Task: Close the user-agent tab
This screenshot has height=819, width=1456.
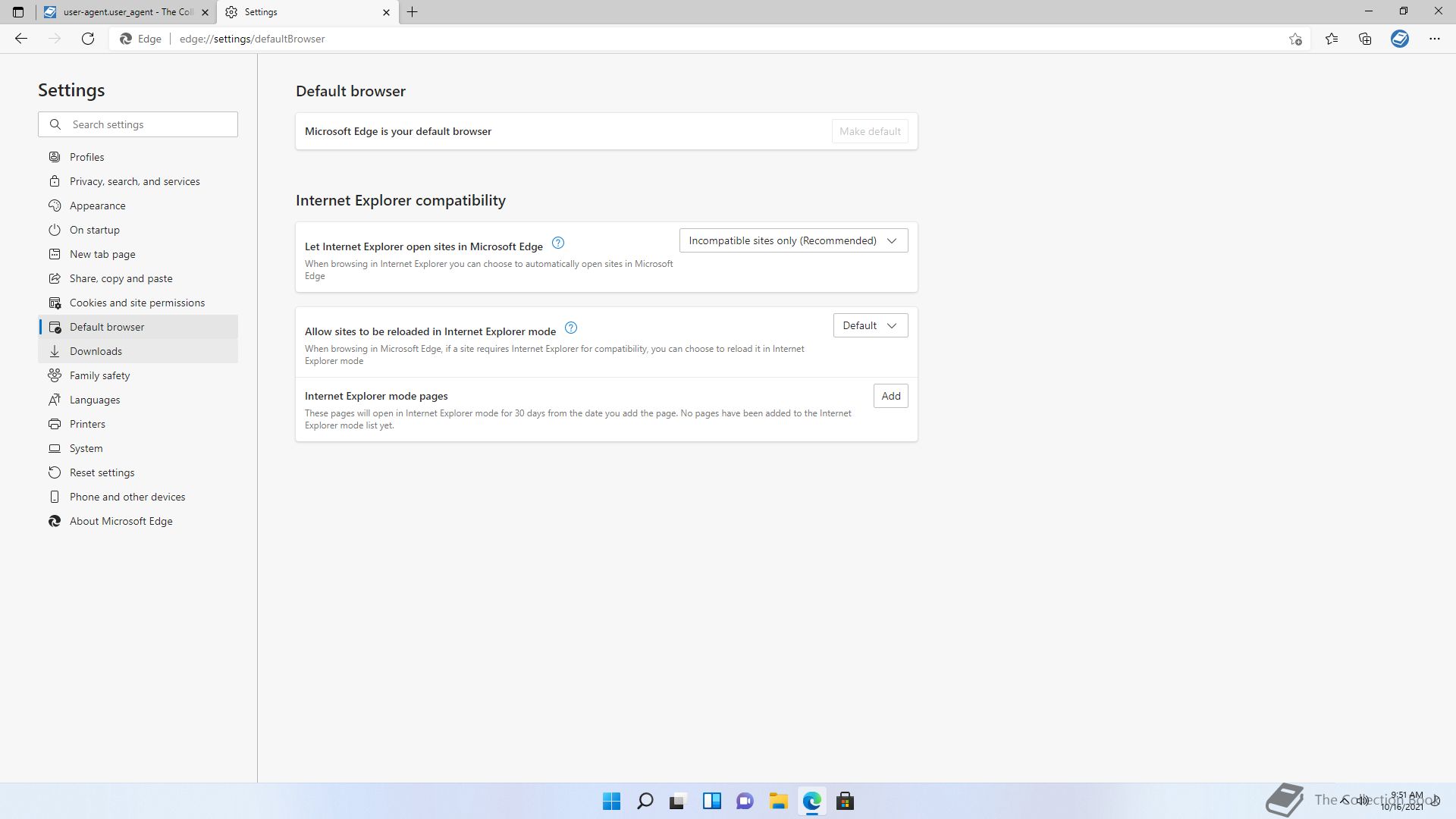Action: pyautogui.click(x=205, y=12)
